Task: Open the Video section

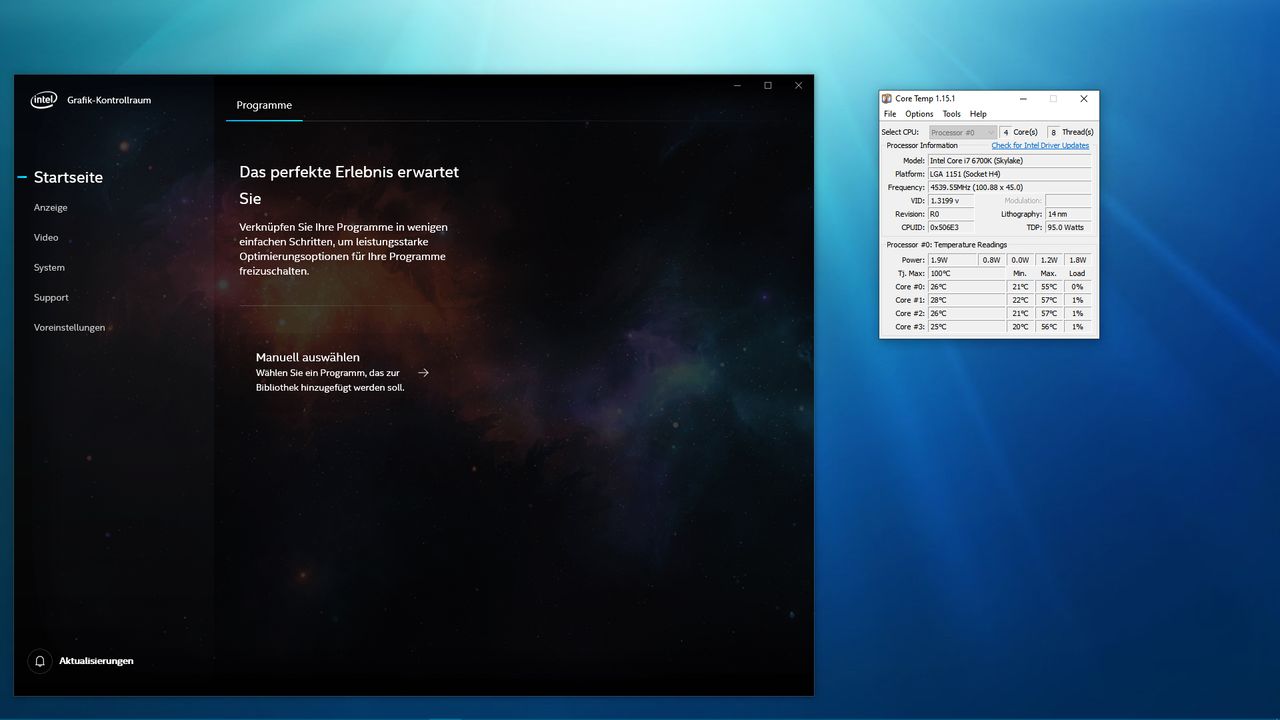Action: [46, 237]
